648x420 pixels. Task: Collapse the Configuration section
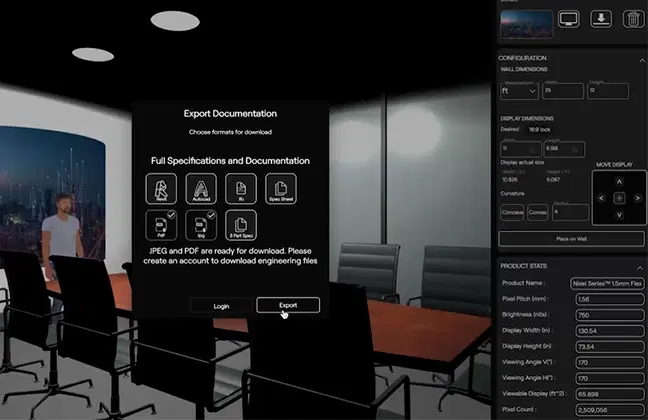click(x=642, y=60)
